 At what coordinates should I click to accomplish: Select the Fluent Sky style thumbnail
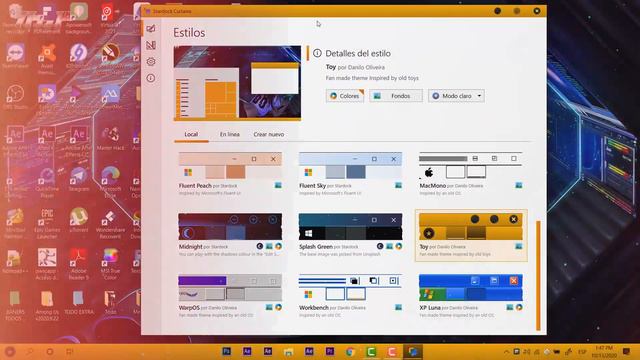click(350, 165)
